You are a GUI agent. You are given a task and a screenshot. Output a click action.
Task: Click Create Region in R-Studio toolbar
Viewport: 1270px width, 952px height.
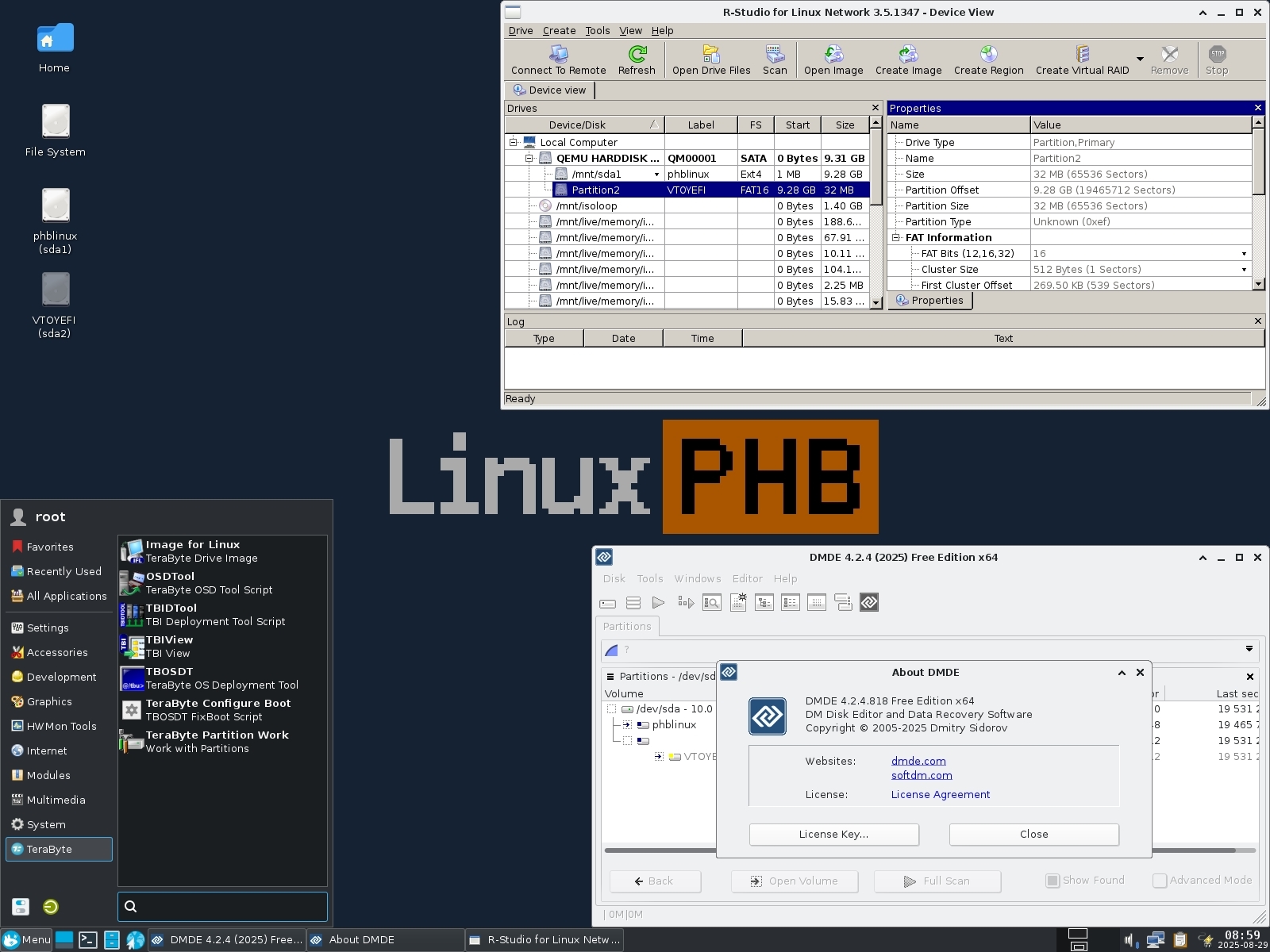click(988, 60)
